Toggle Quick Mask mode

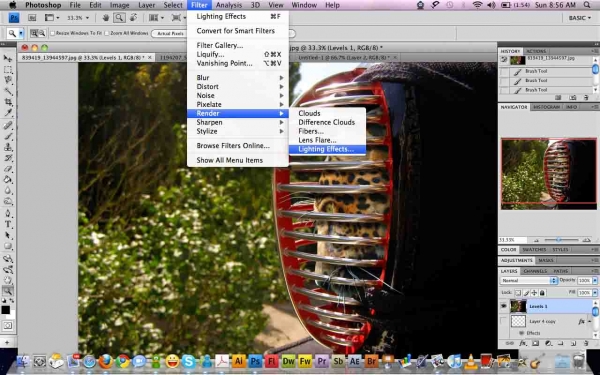coord(8,326)
